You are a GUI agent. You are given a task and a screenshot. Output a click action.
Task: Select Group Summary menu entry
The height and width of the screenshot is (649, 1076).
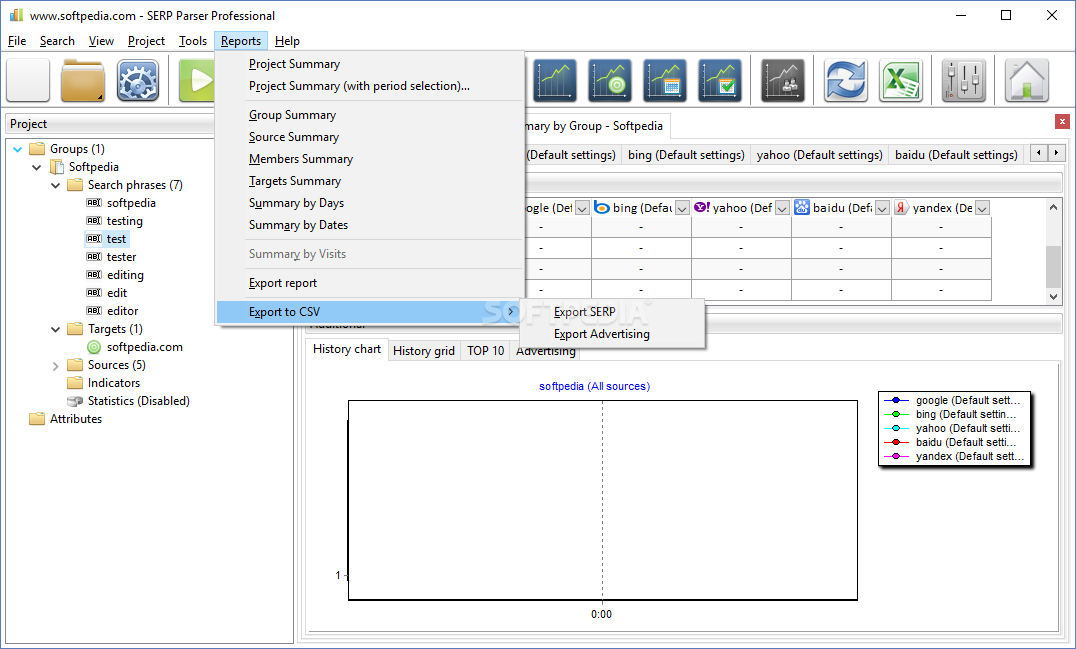(x=292, y=115)
